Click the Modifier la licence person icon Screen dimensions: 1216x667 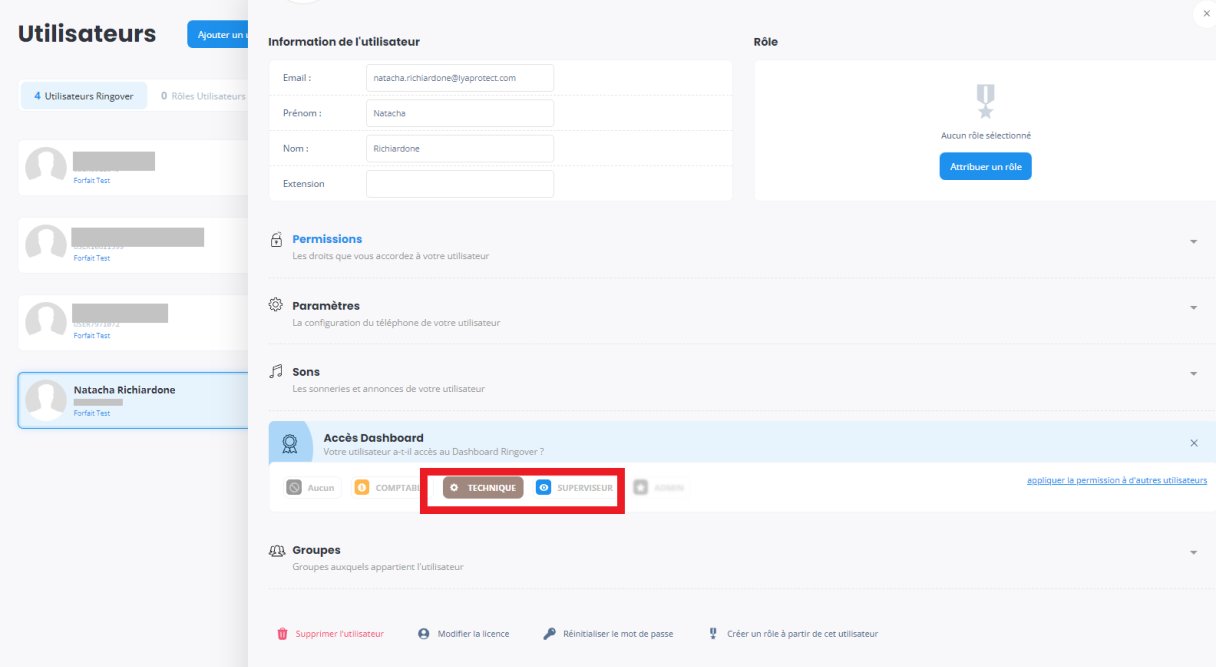tap(423, 634)
